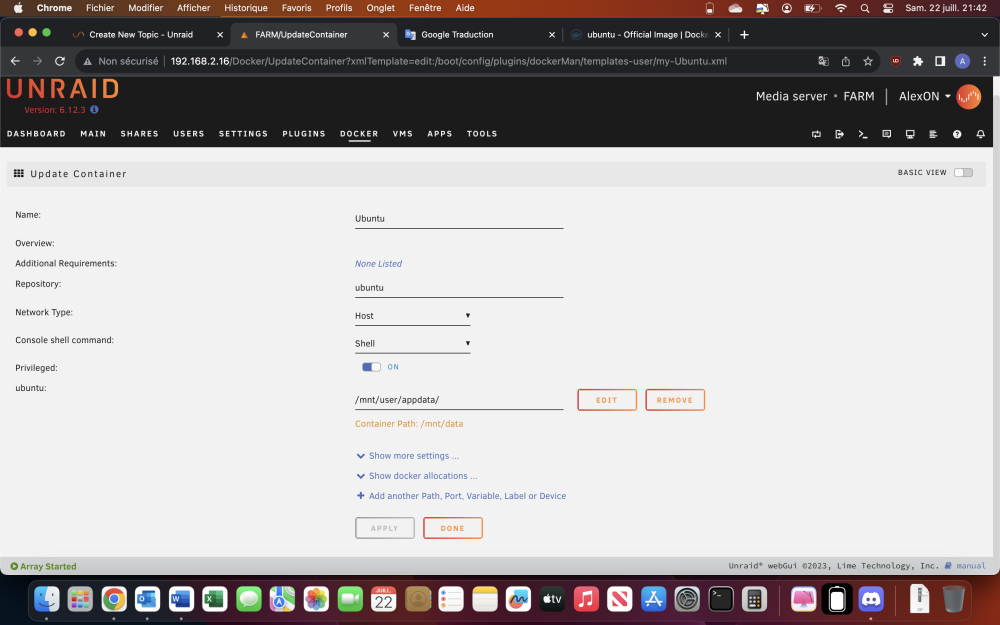The height and width of the screenshot is (625, 1000).
Task: Click the EDIT button for ubuntu path
Action: point(607,400)
